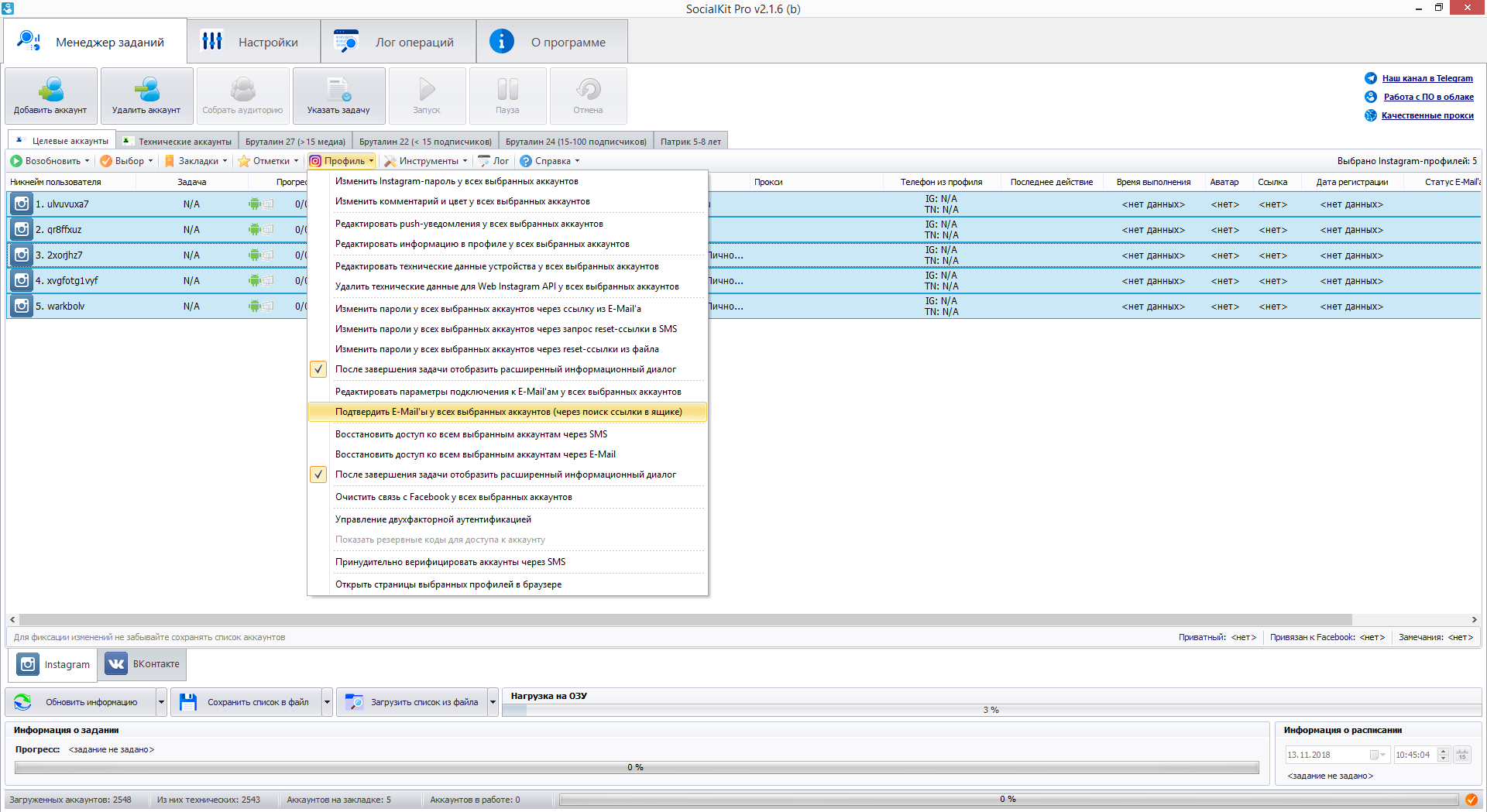Click the Pause (Пауза) icon
The height and width of the screenshot is (812, 1487).
pyautogui.click(x=507, y=90)
